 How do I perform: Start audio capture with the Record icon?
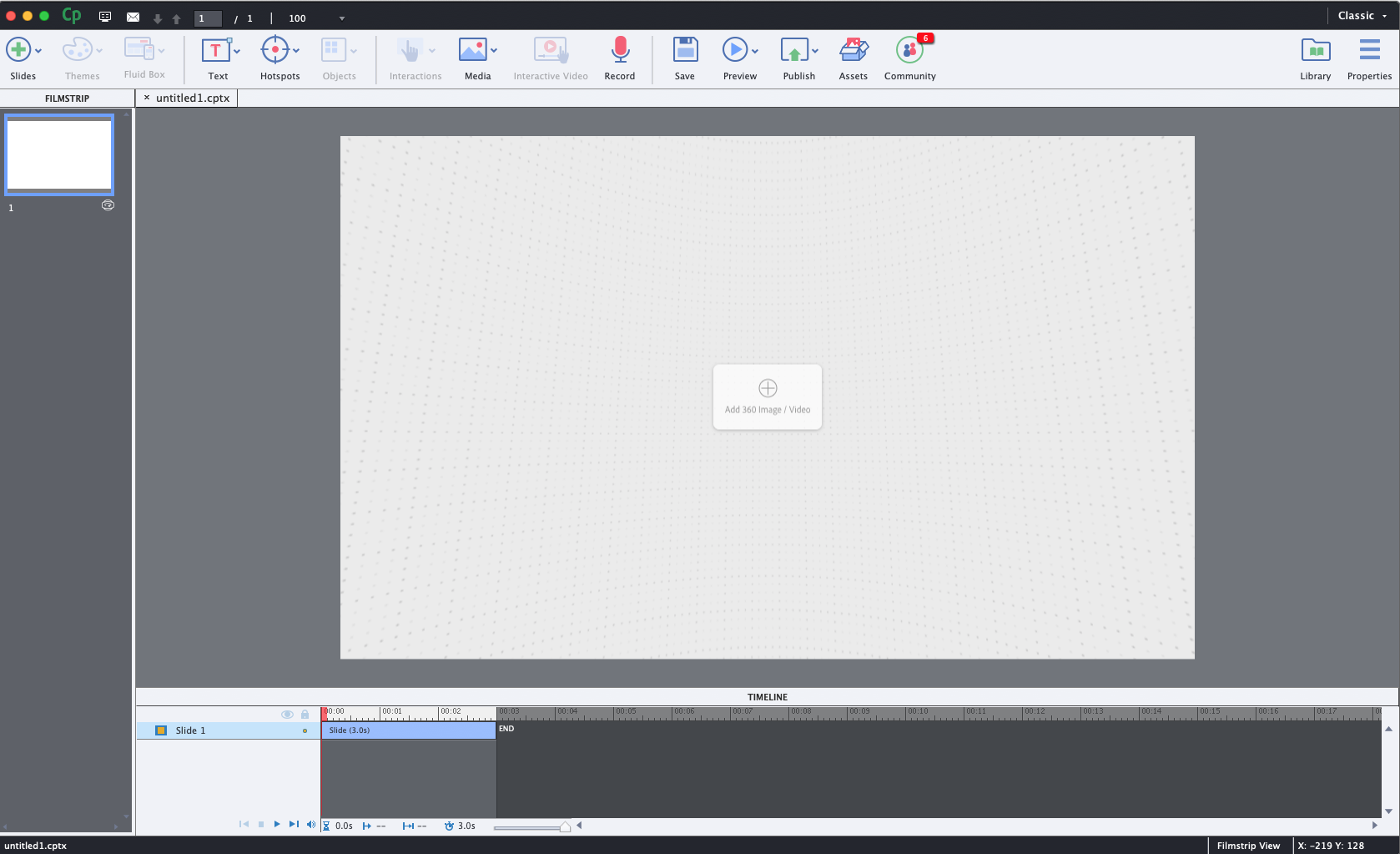(620, 50)
